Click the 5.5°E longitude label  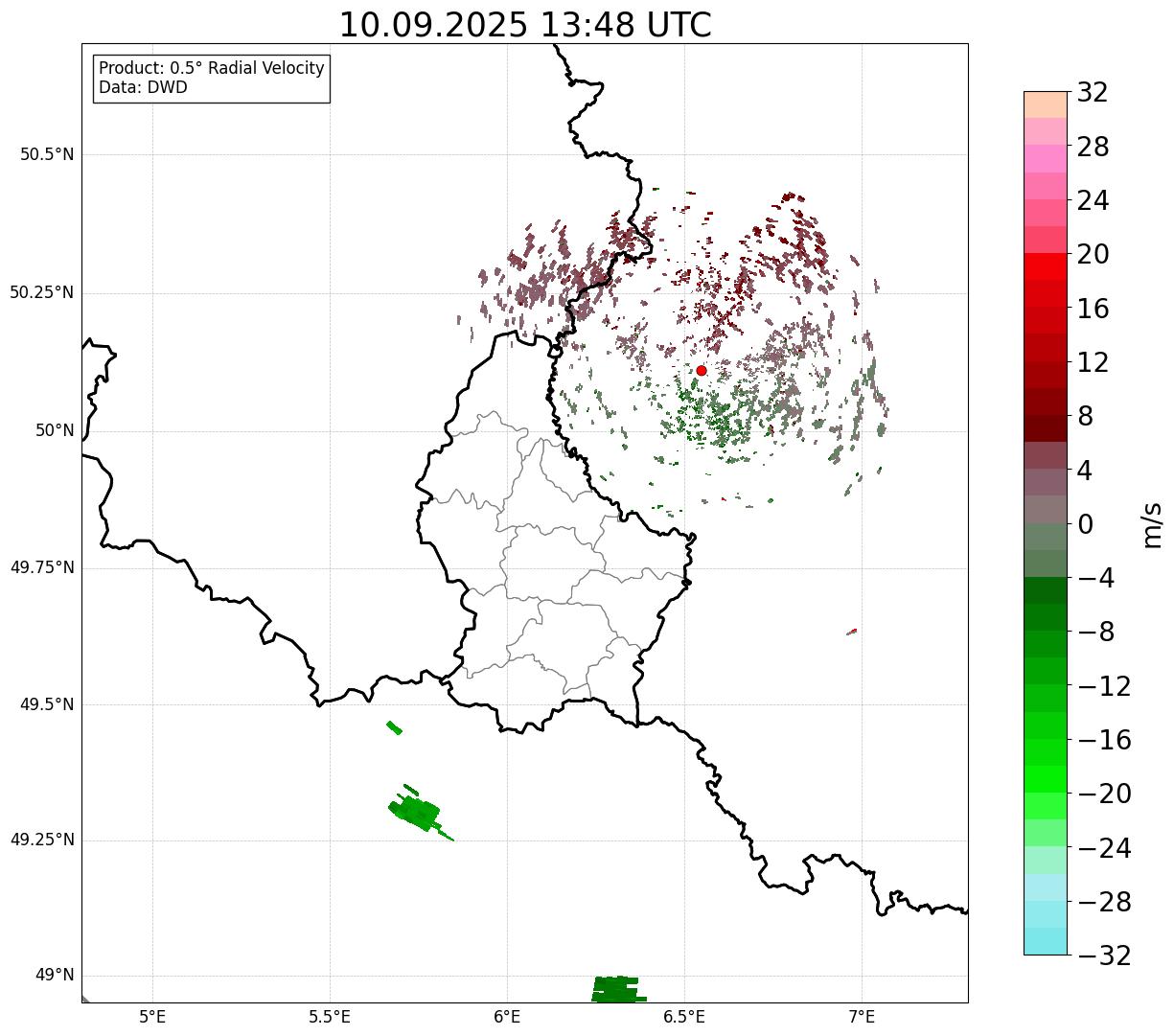[330, 1017]
